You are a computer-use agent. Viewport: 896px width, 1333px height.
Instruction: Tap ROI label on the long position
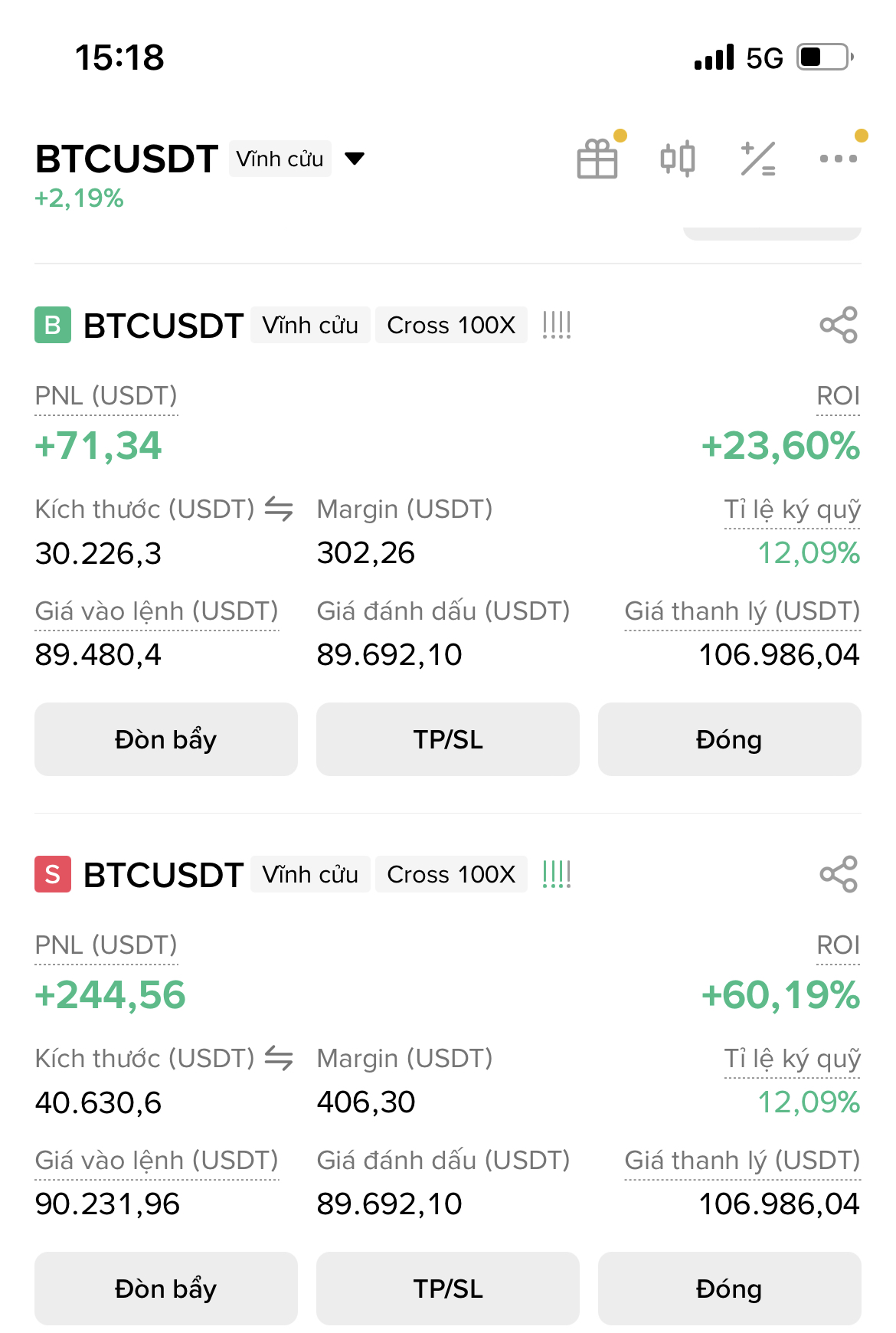click(x=838, y=396)
